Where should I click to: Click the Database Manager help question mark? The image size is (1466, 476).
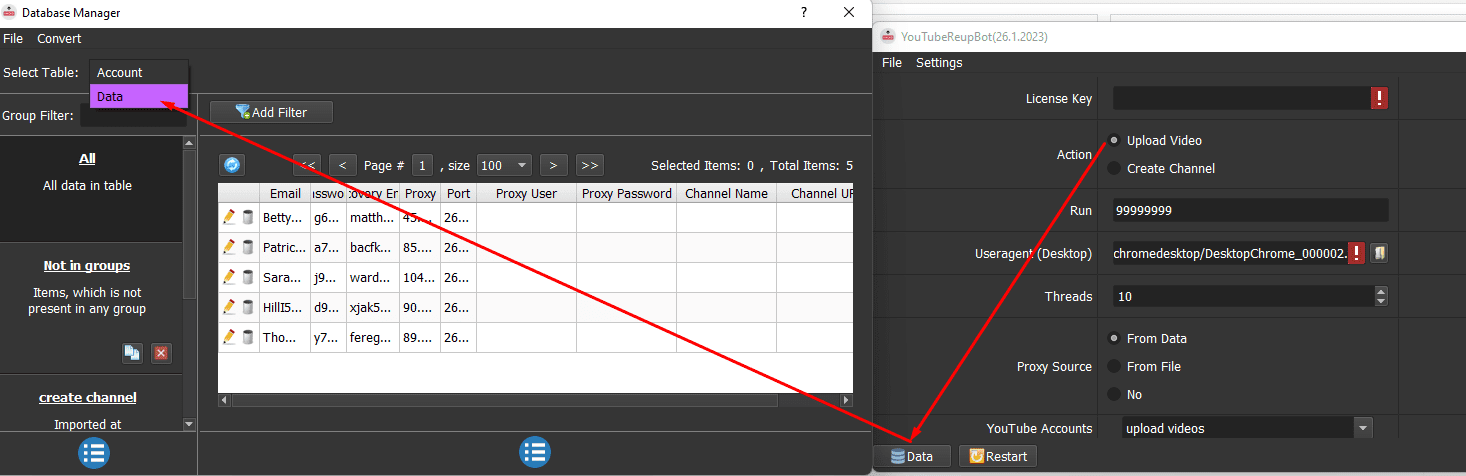[x=804, y=12]
